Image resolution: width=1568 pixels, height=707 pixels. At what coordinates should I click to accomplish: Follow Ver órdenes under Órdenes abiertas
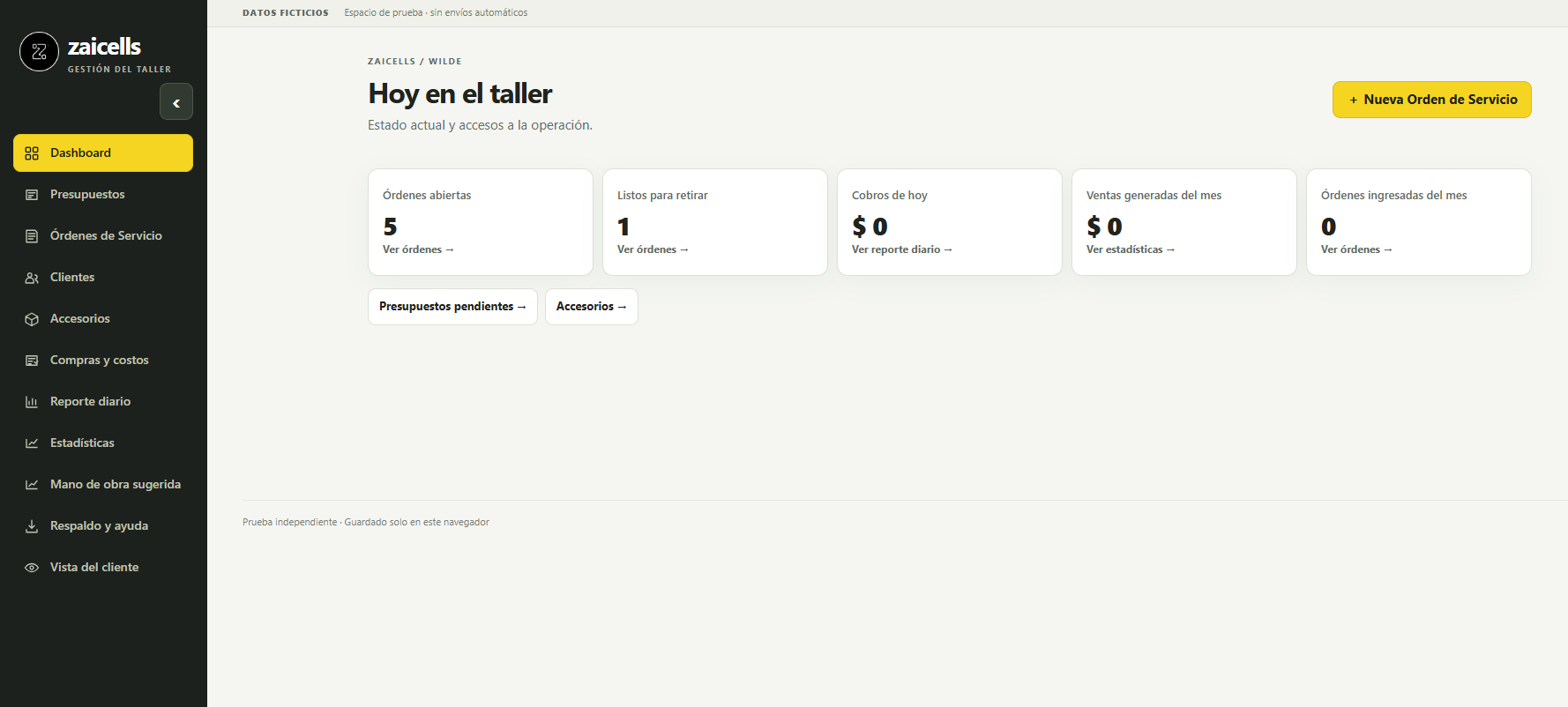click(418, 249)
